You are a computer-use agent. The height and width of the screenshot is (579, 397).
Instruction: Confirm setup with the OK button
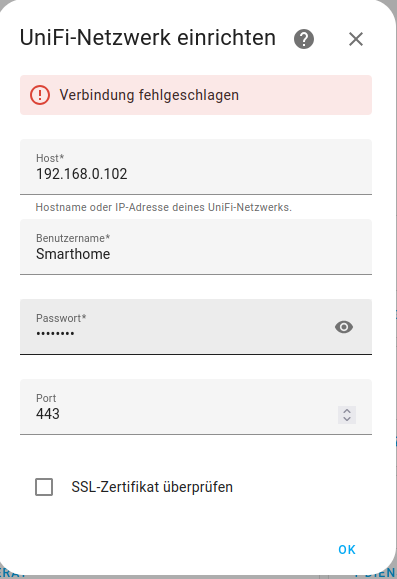[347, 550]
